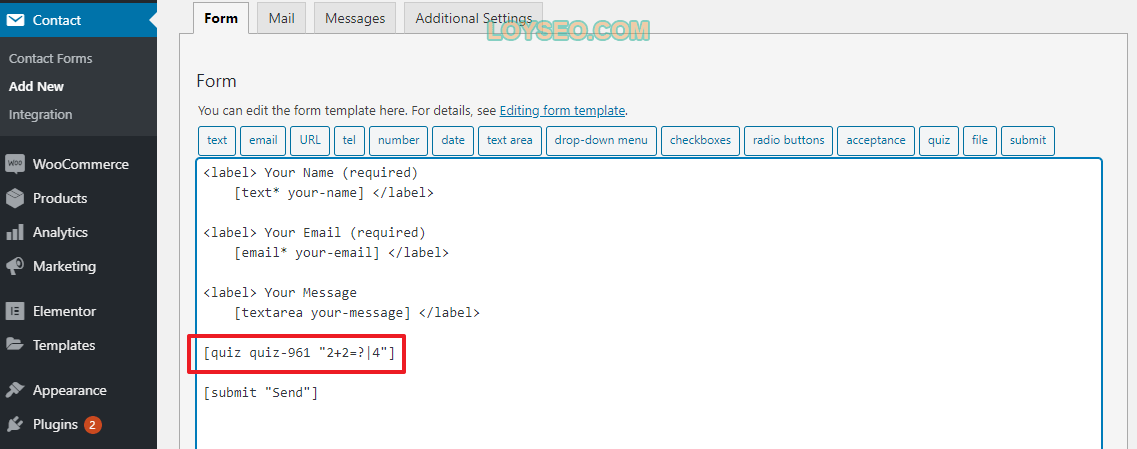
Task: Click the Your Email (required) label line
Action: 315,233
